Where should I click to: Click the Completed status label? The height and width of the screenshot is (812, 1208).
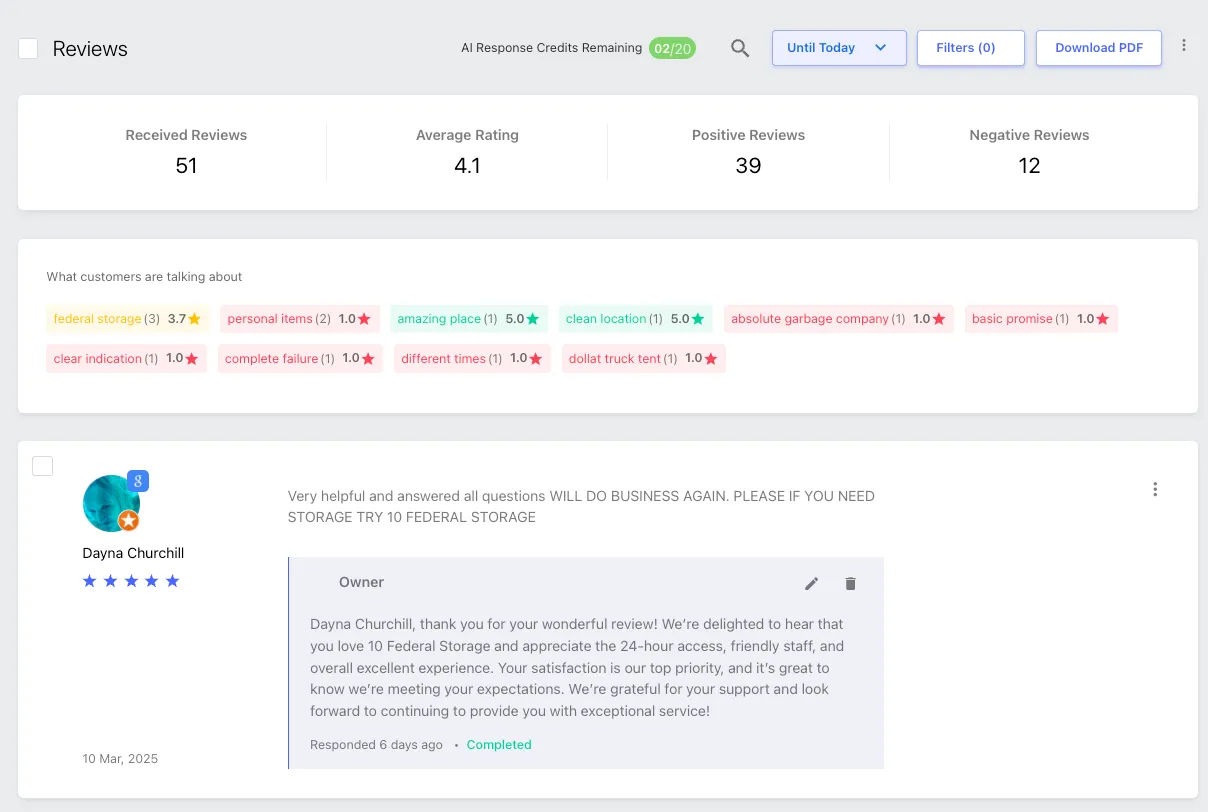pos(499,745)
